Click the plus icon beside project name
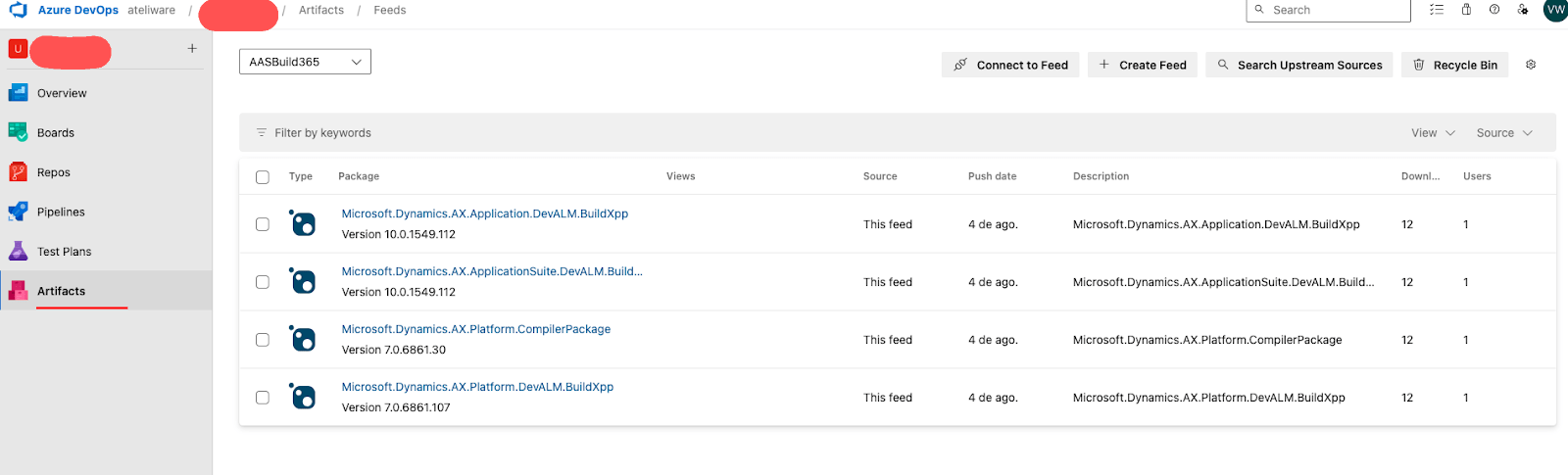The width and height of the screenshot is (1568, 475). click(192, 48)
